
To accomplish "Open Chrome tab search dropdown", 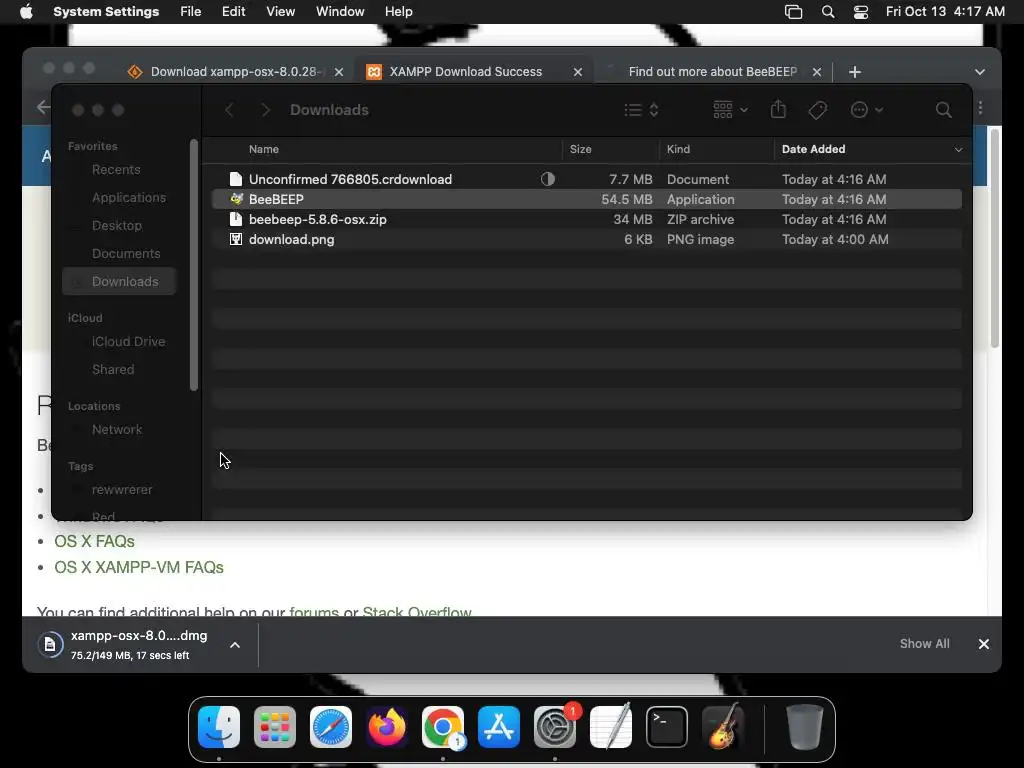I will pyautogui.click(x=980, y=72).
